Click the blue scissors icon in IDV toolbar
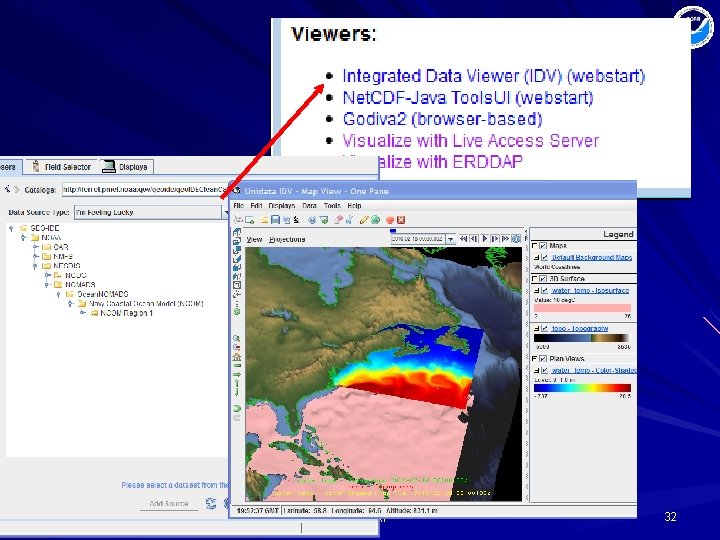Screen dimensions: 720x540 click(349, 220)
